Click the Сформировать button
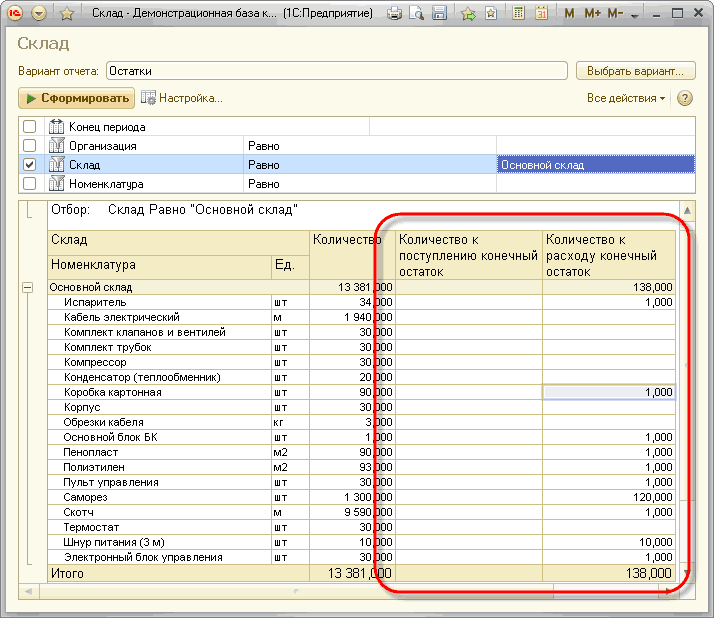 point(76,98)
